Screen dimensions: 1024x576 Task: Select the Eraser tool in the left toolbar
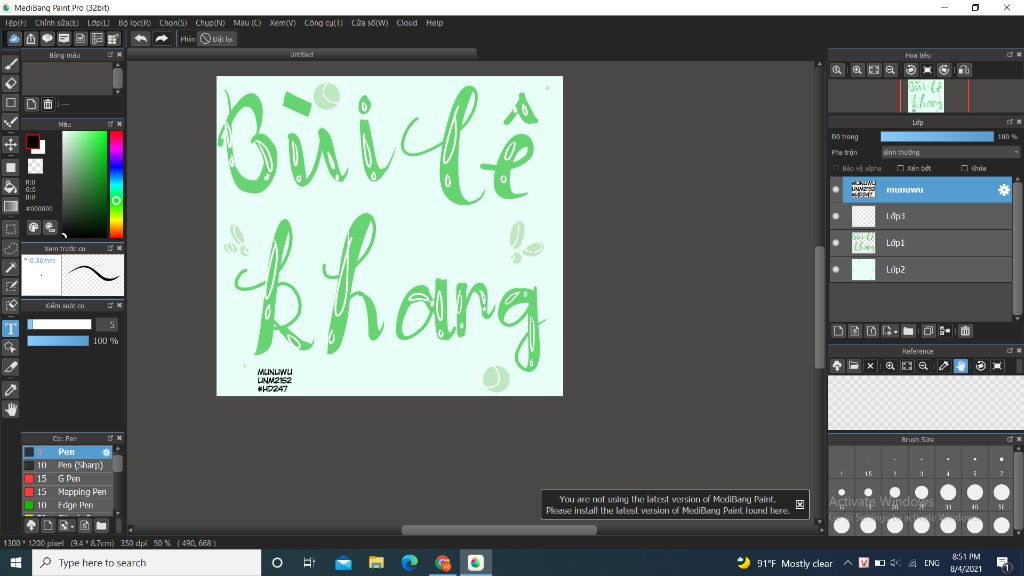(x=10, y=83)
